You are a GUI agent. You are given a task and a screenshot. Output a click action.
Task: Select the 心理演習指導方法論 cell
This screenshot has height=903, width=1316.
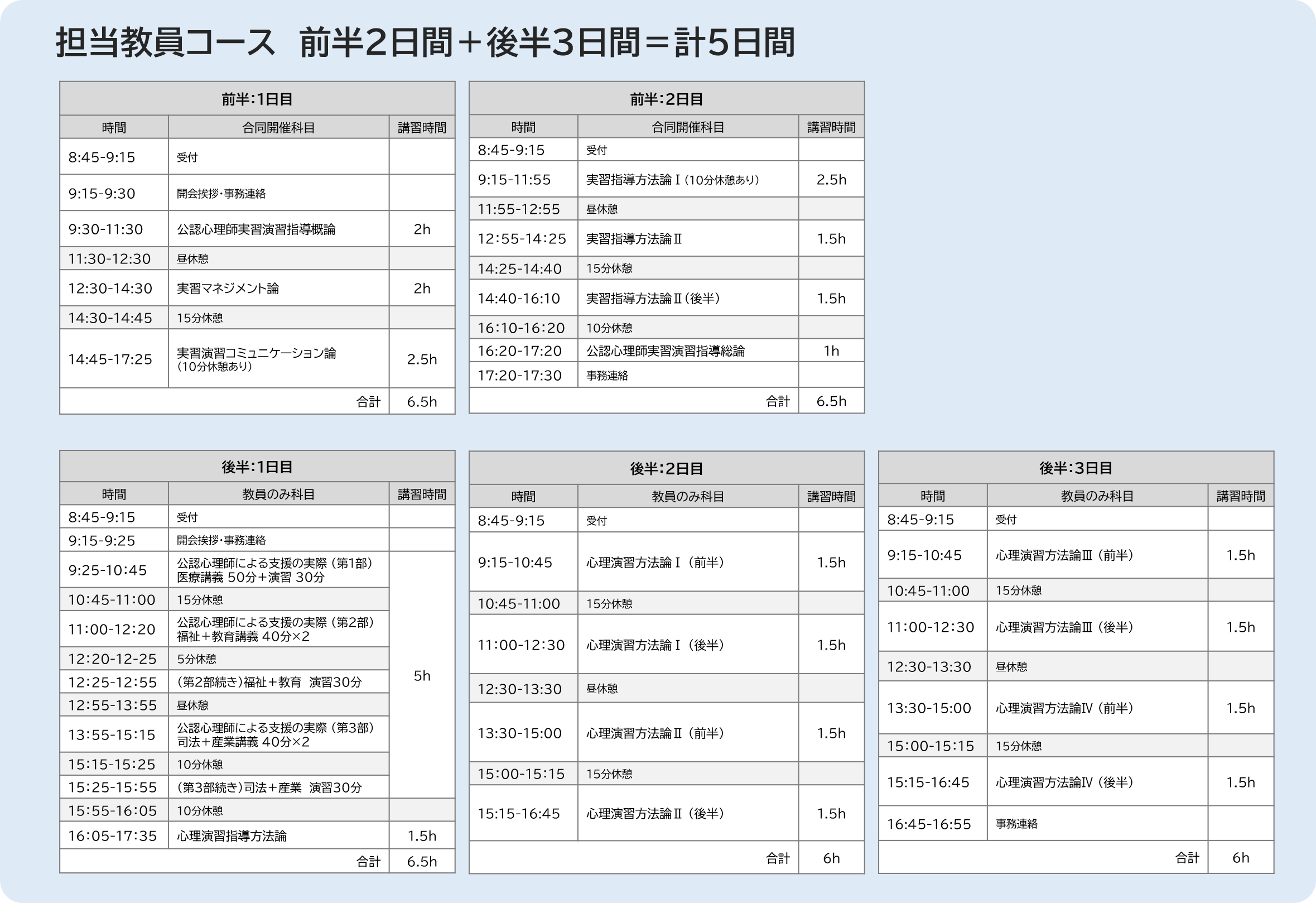pyautogui.click(x=278, y=835)
